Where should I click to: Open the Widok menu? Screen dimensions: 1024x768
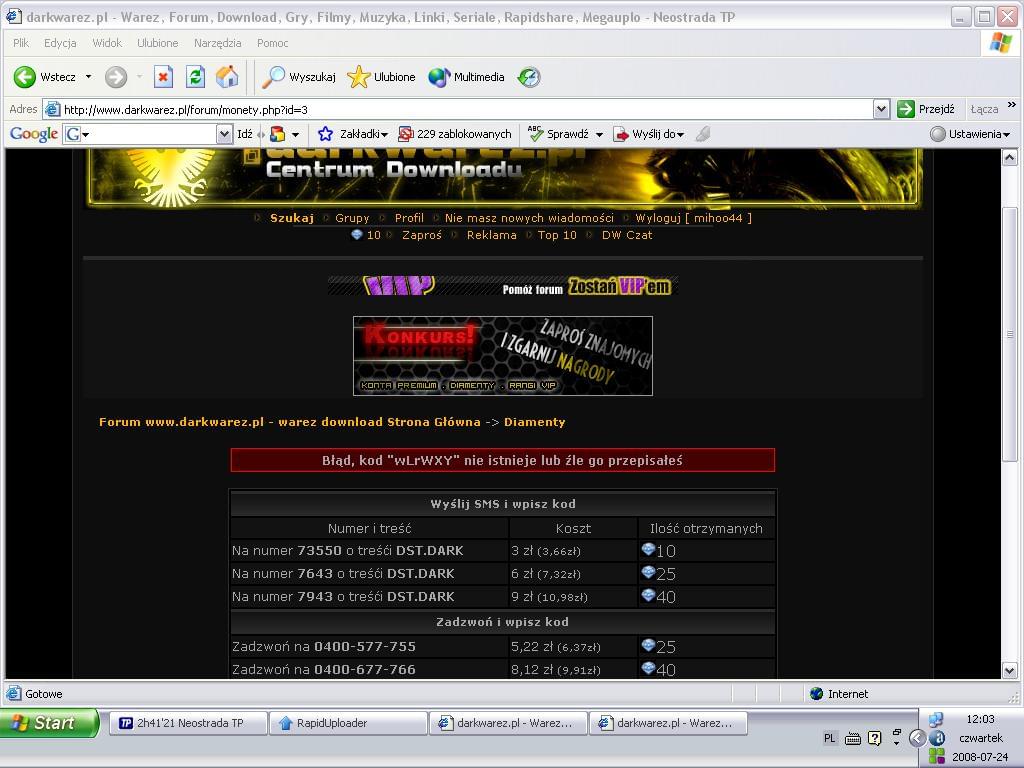tap(107, 43)
